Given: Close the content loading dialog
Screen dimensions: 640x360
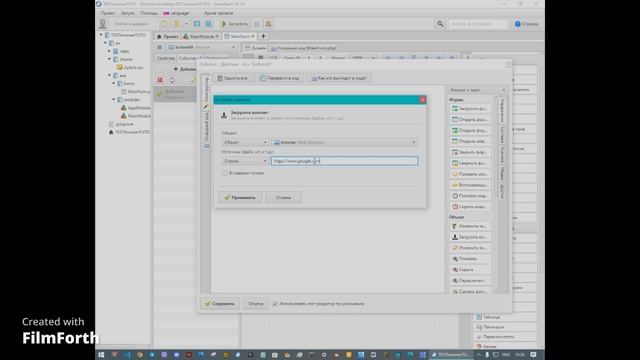Looking at the screenshot, I should point(423,100).
